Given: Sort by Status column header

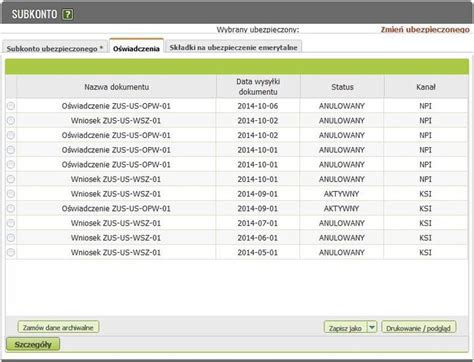Looking at the screenshot, I should pos(342,87).
